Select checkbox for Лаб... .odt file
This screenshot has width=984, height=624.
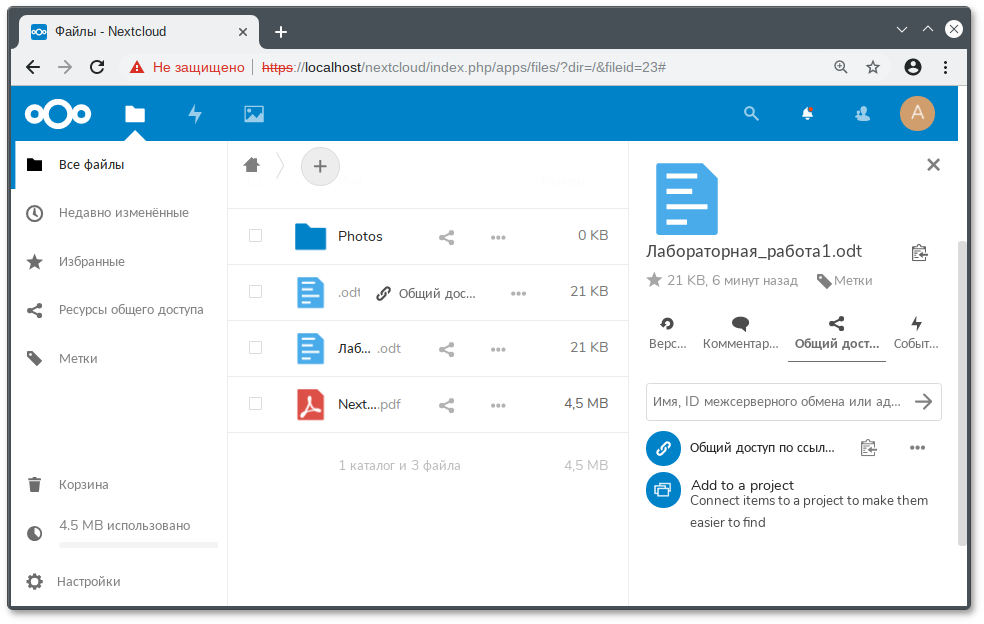(x=255, y=347)
